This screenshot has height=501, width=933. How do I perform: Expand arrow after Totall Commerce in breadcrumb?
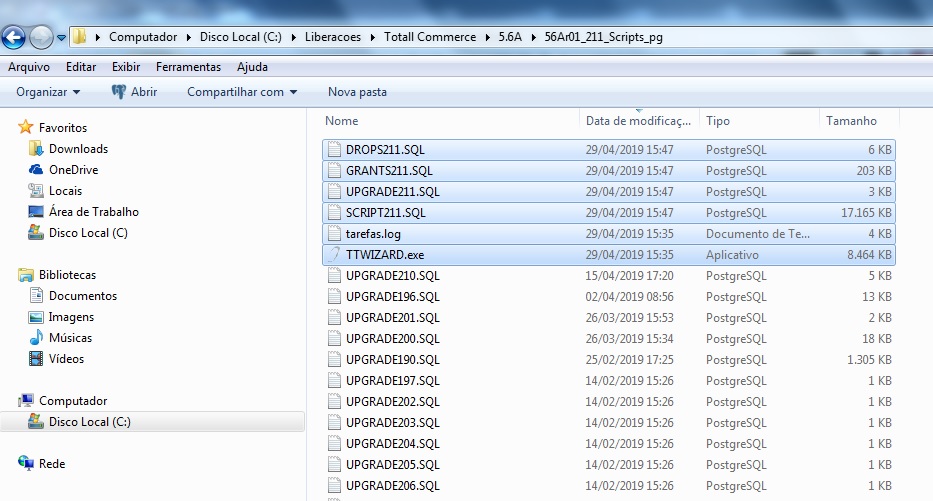coord(487,37)
